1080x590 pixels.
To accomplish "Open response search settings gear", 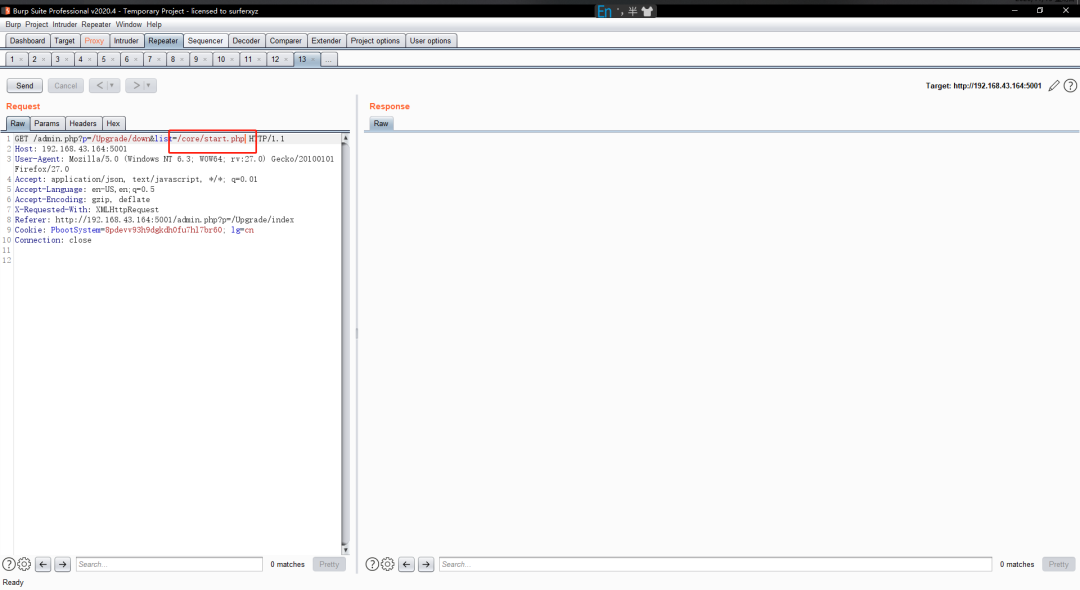I will tap(388, 564).
